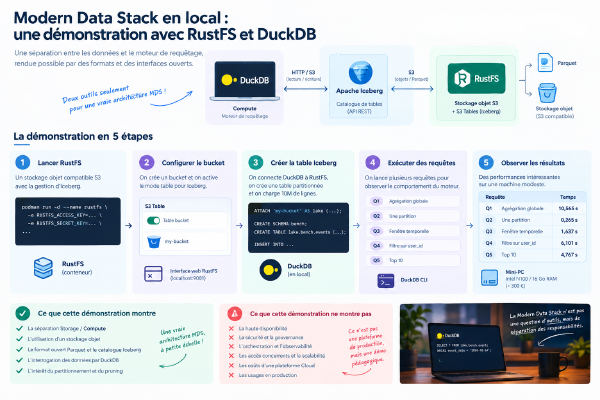Click the 'Observer les résultats' step heading
This screenshot has height=400, width=600.
[x=533, y=163]
